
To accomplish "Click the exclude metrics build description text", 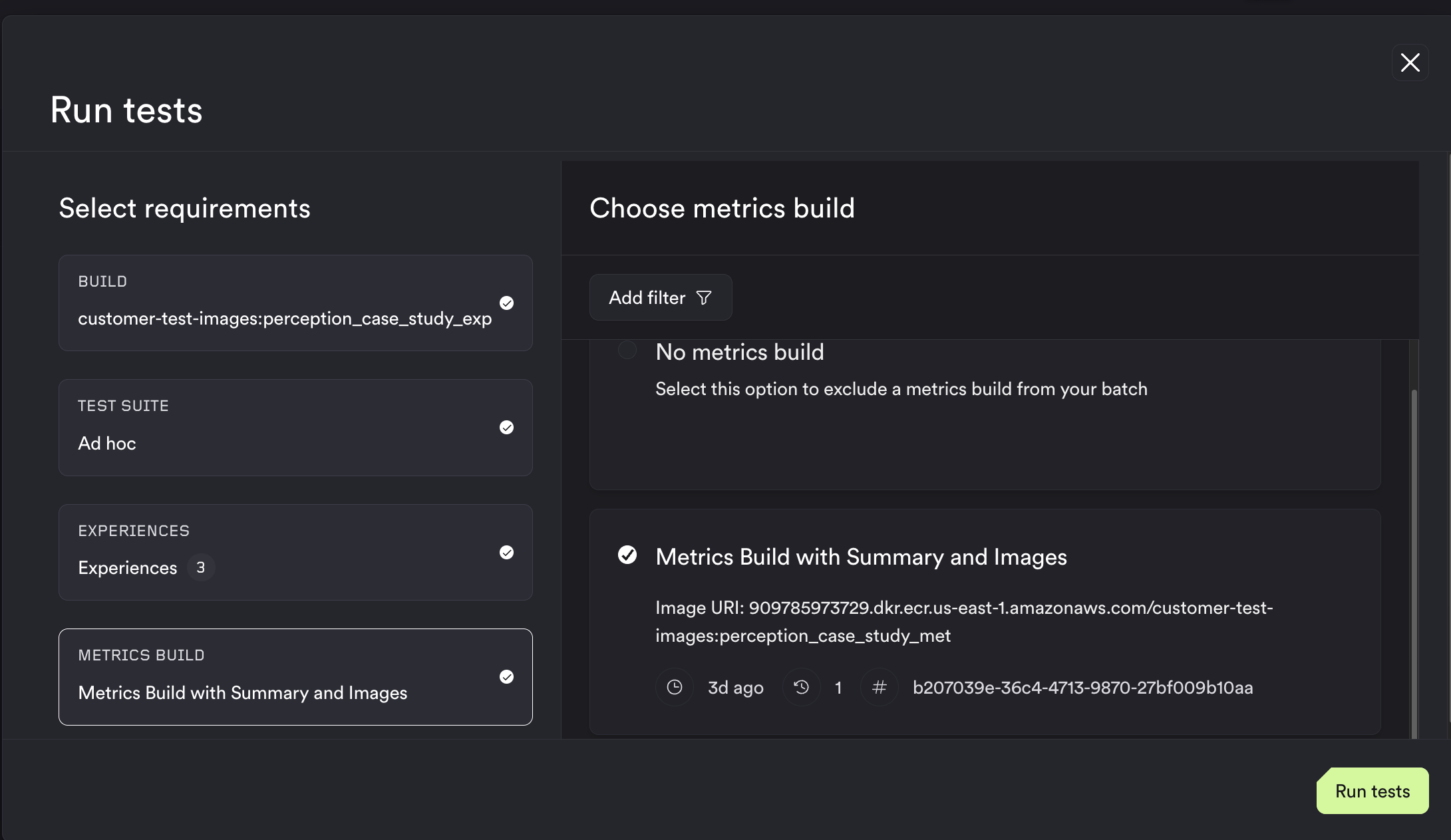I will click(901, 389).
